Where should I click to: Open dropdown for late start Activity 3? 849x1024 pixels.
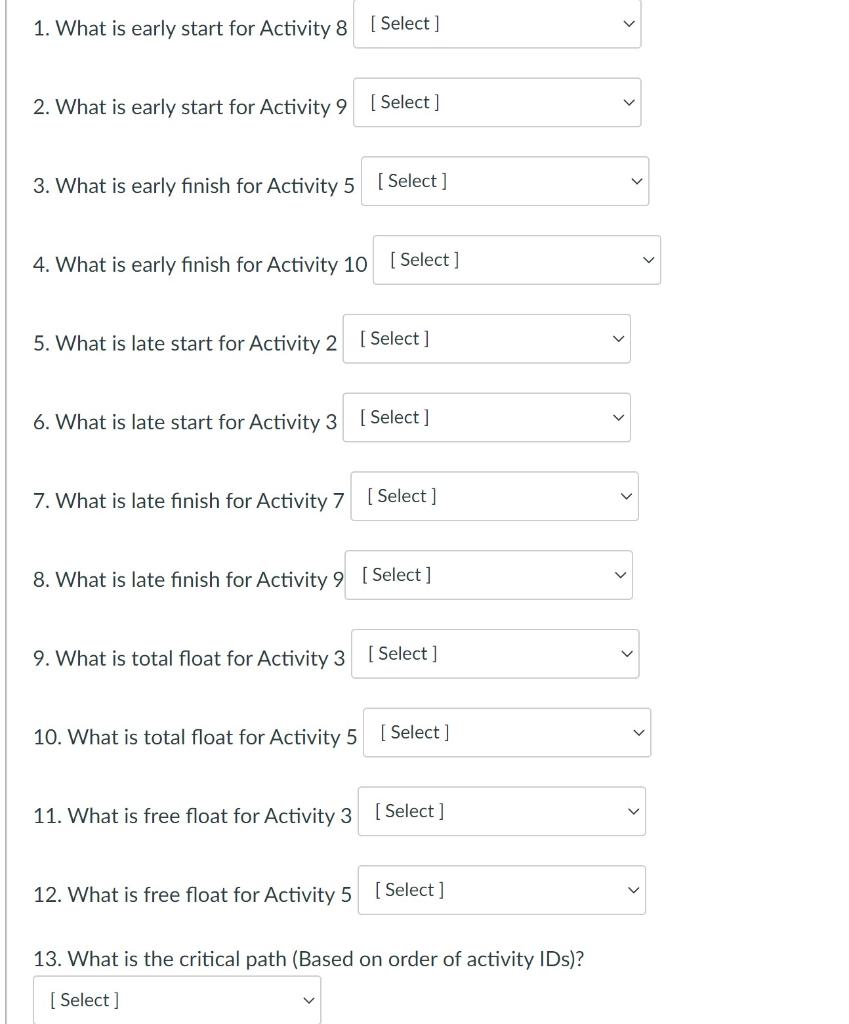487,417
